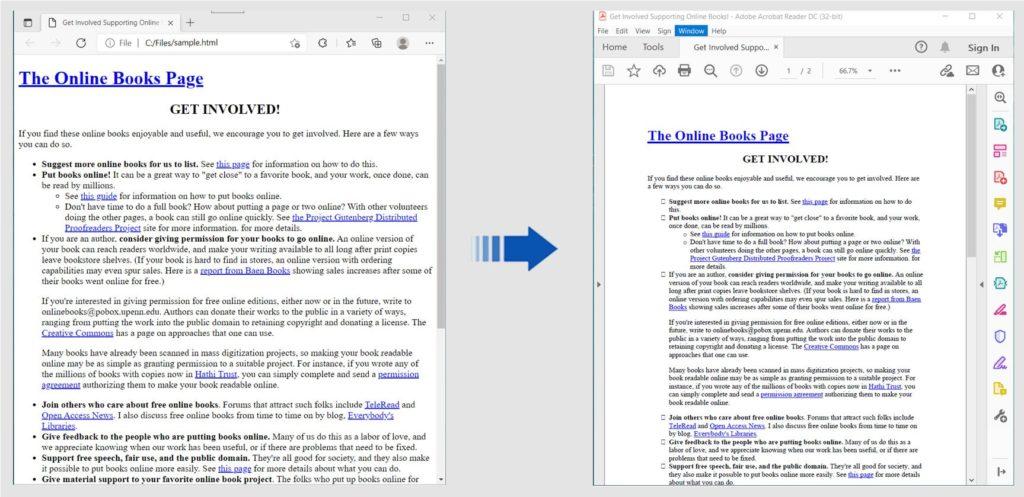The height and width of the screenshot is (497, 1024).
Task: Open browser Collections icon
Action: click(x=376, y=43)
